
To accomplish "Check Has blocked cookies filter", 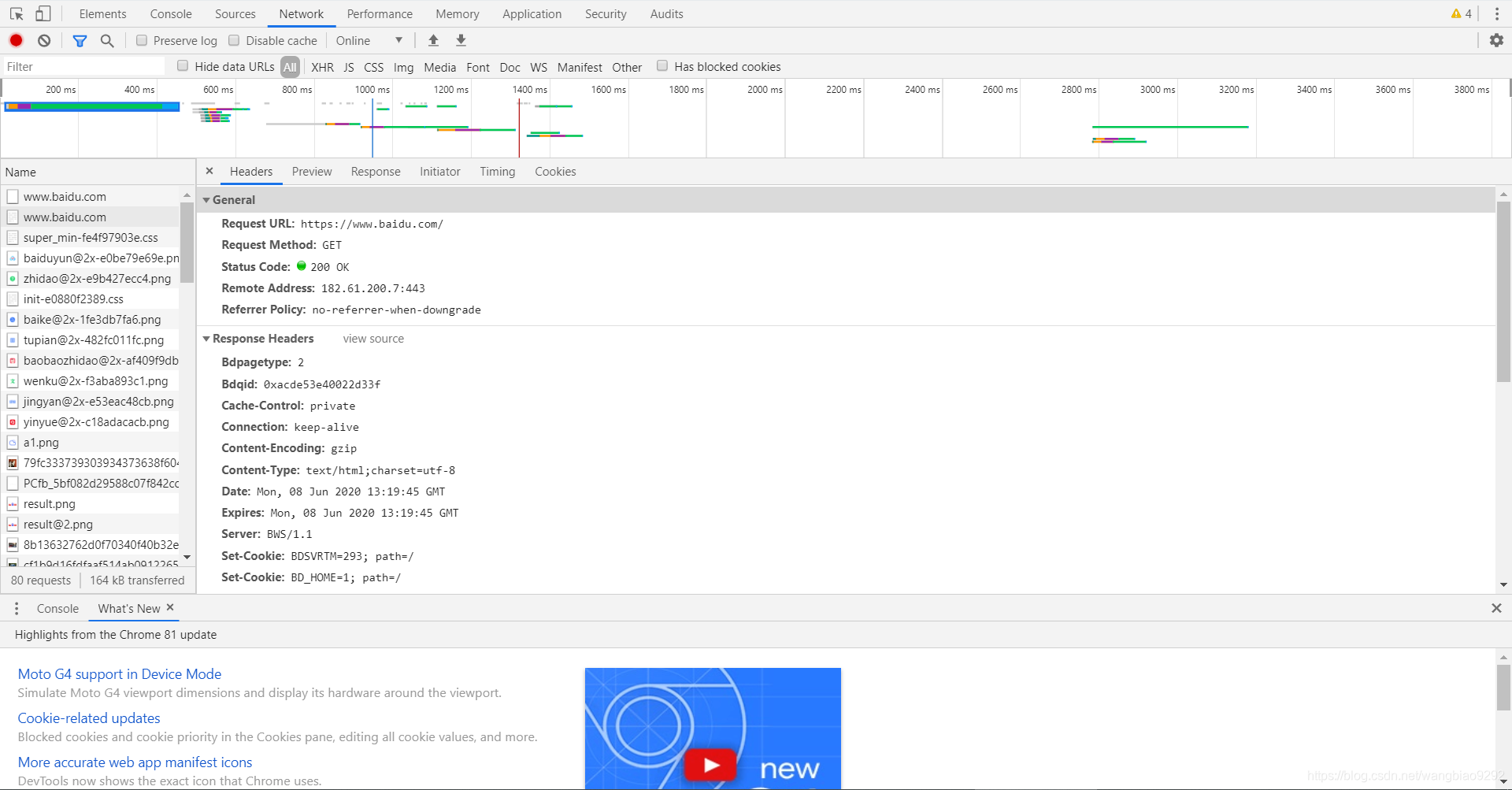I will [662, 66].
